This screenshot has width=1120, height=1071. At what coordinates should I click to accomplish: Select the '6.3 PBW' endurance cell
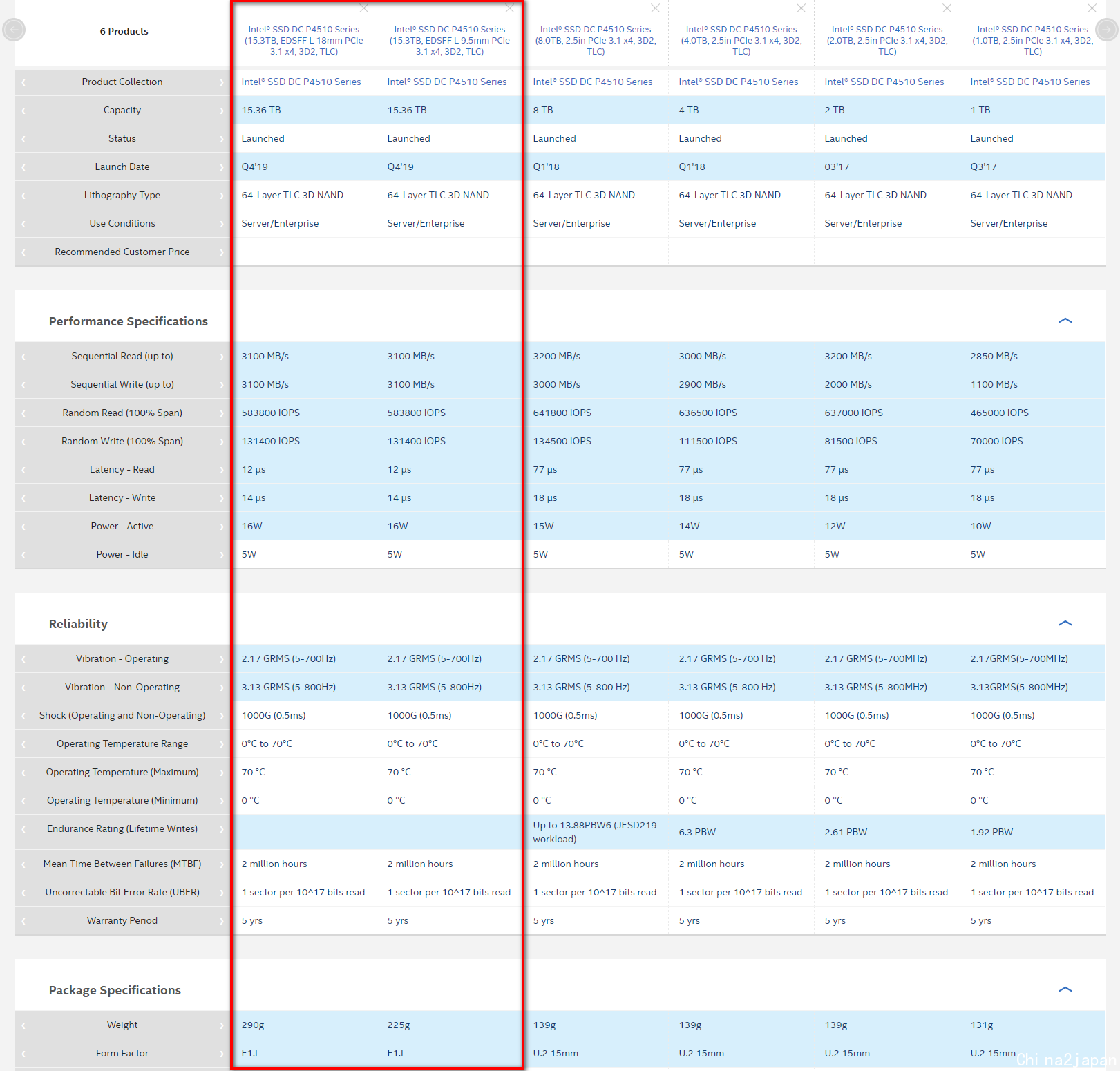(741, 832)
